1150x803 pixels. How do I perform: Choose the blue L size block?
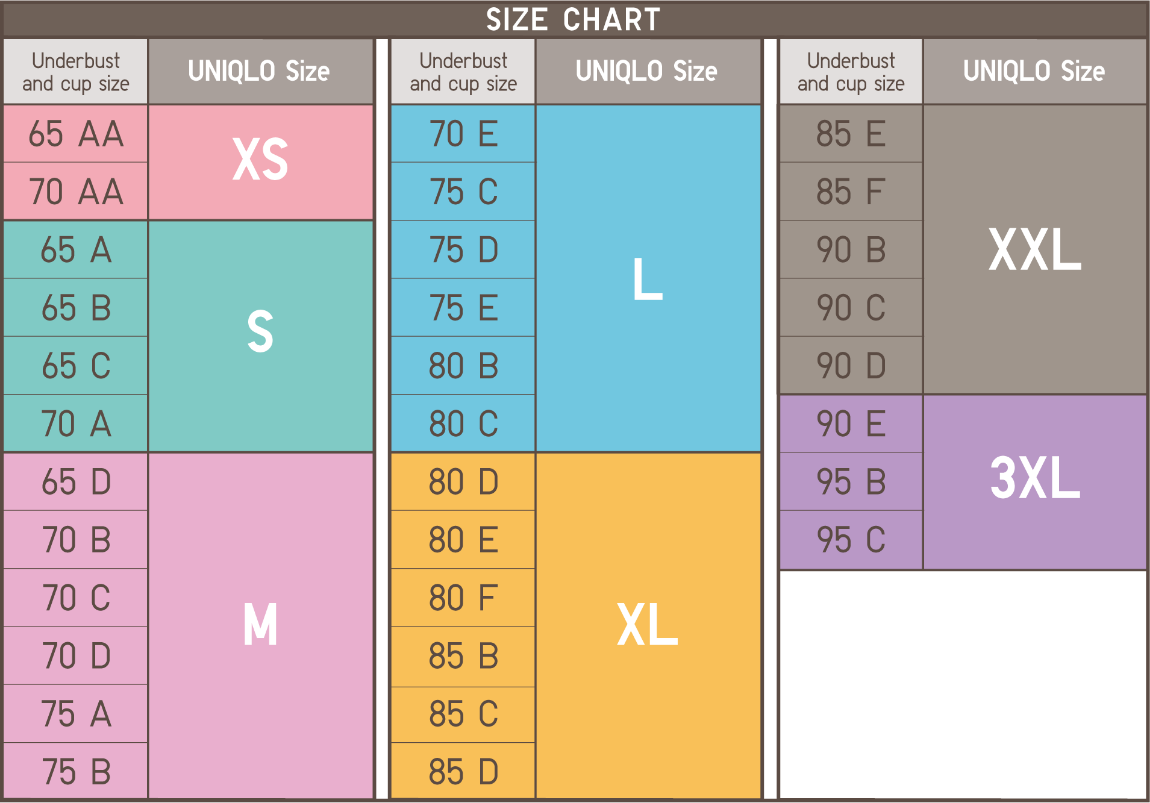(648, 279)
